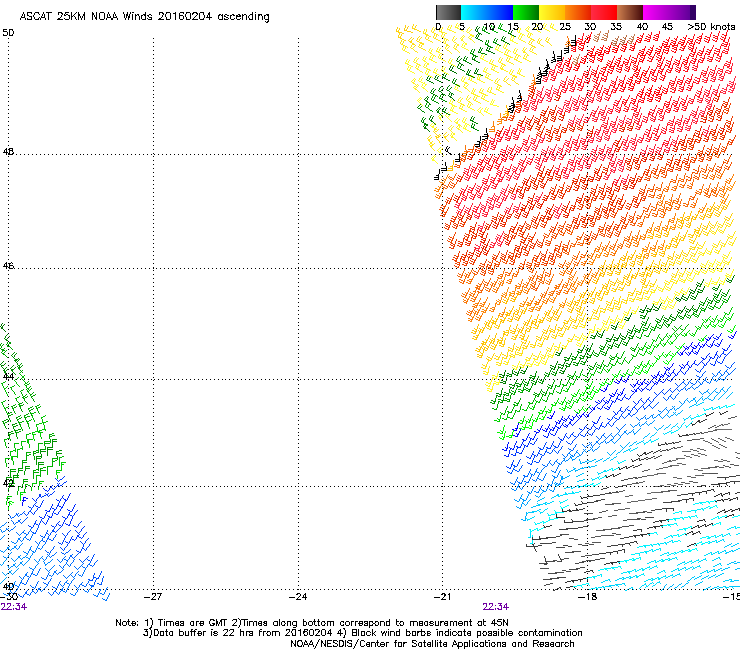
Task: Click the brown 35-40 knots legend swatch
Action: pyautogui.click(x=630, y=12)
